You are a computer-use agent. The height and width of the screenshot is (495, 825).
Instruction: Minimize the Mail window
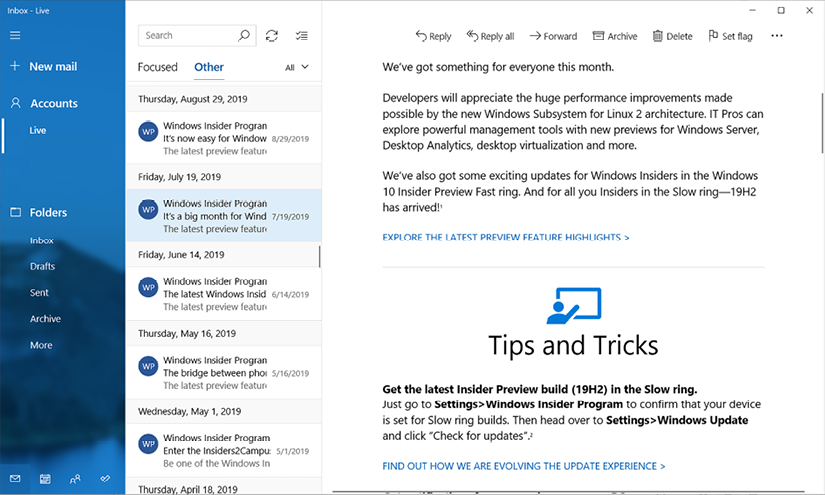point(753,10)
